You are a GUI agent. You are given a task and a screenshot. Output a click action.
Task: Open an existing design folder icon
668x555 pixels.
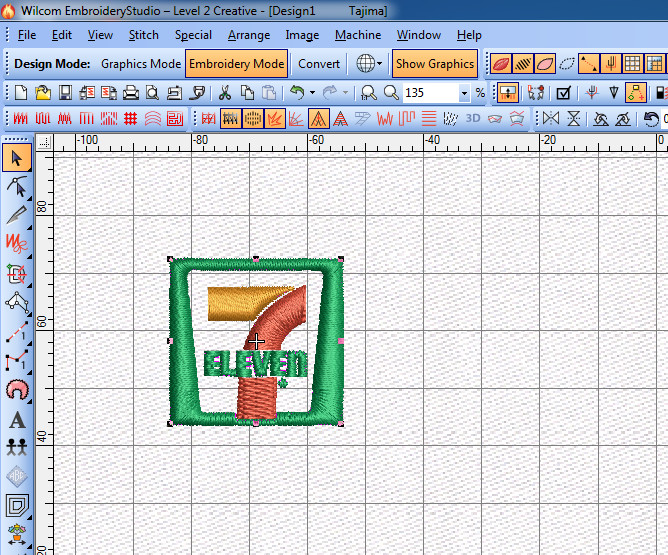click(x=43, y=92)
